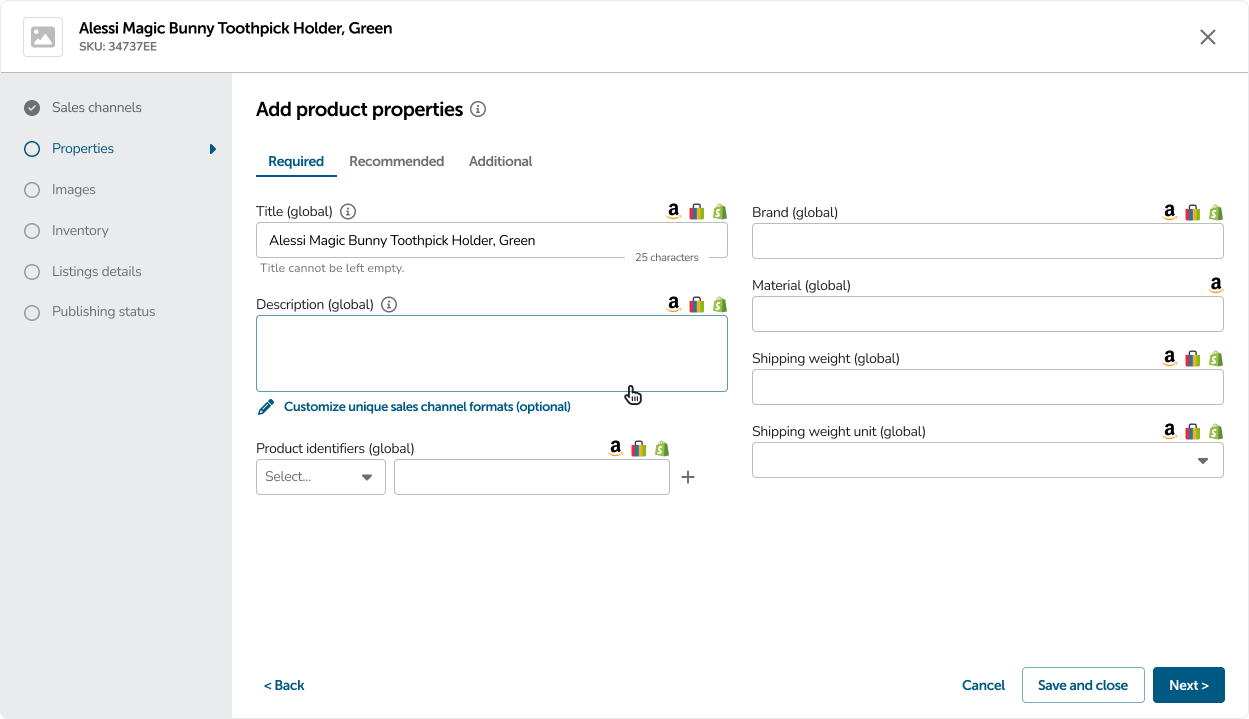The height and width of the screenshot is (719, 1249).
Task: Expand the Shipping weight unit dropdown
Action: pyautogui.click(x=987, y=460)
